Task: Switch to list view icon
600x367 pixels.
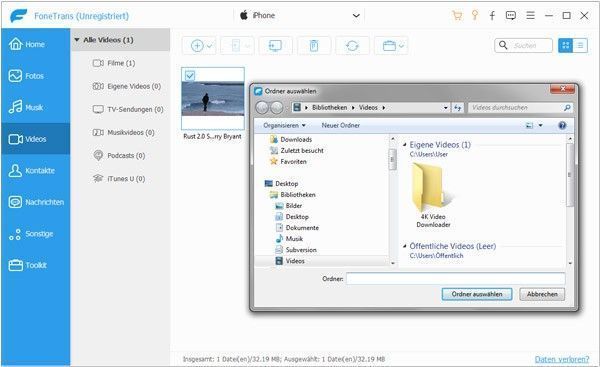Action: 580,46
